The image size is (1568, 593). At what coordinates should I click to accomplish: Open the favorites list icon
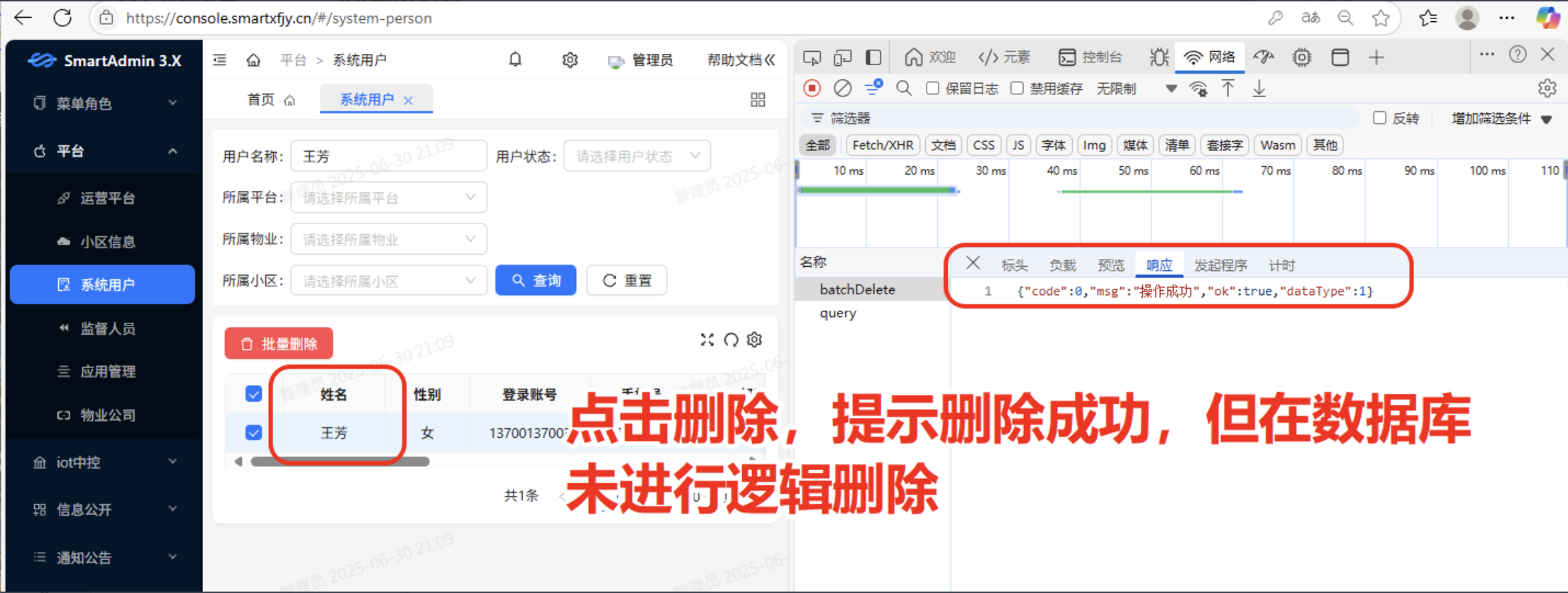(1428, 18)
